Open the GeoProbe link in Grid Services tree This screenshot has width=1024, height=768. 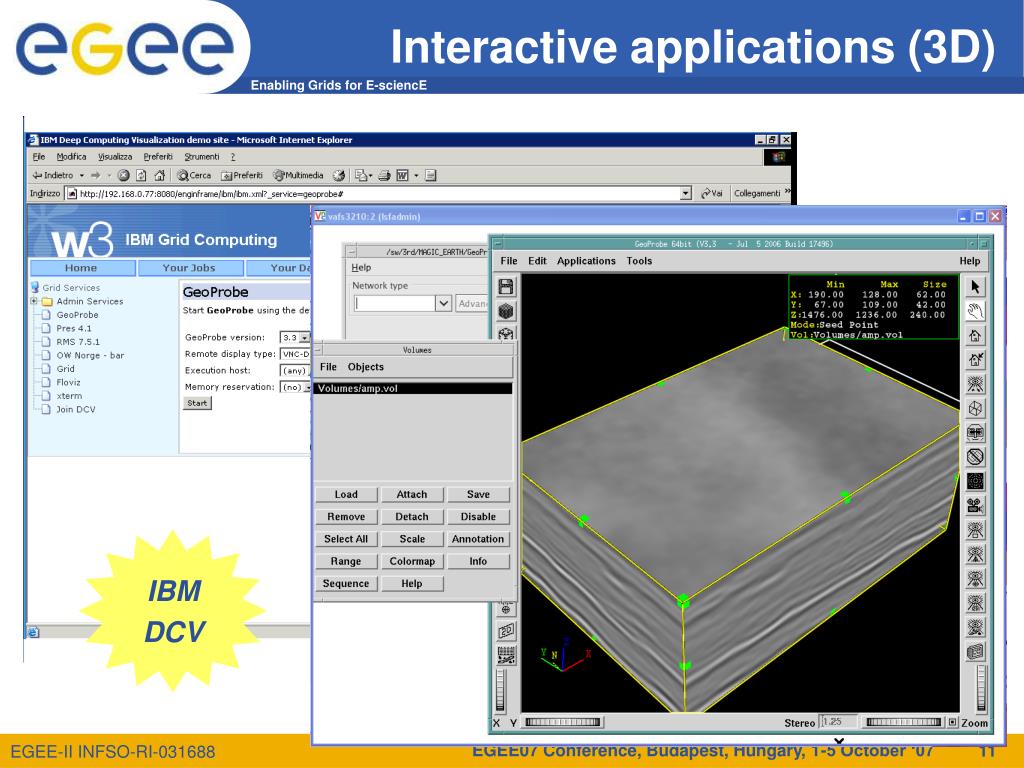tap(77, 315)
